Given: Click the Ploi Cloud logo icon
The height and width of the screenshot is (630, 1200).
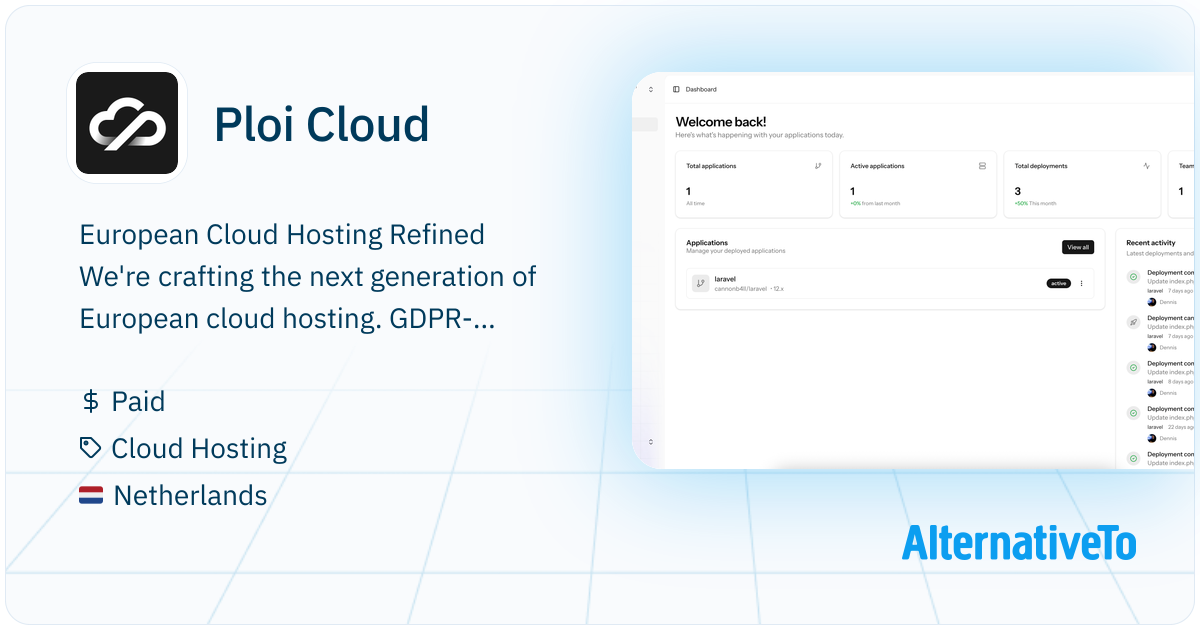Looking at the screenshot, I should pyautogui.click(x=127, y=123).
